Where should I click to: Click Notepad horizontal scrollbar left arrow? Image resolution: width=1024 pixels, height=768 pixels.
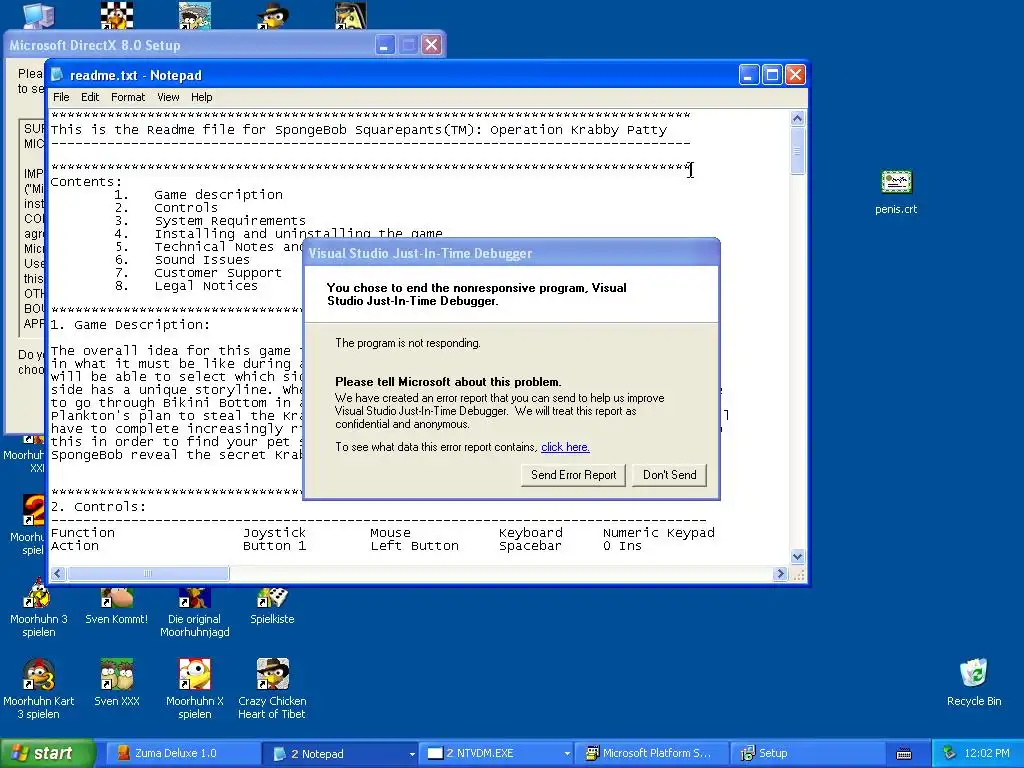point(57,573)
